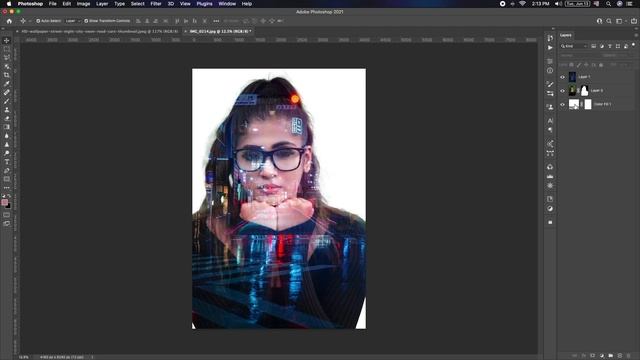Screen dimensions: 640x360
Task: Toggle Quick Mask mode icon
Action: (x=7, y=215)
